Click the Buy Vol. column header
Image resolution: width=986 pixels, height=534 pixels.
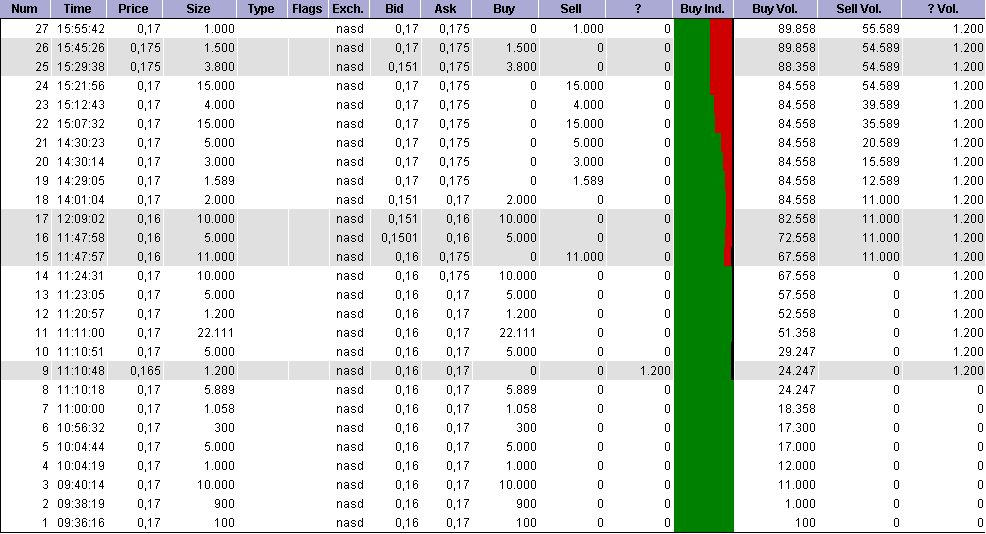point(776,9)
